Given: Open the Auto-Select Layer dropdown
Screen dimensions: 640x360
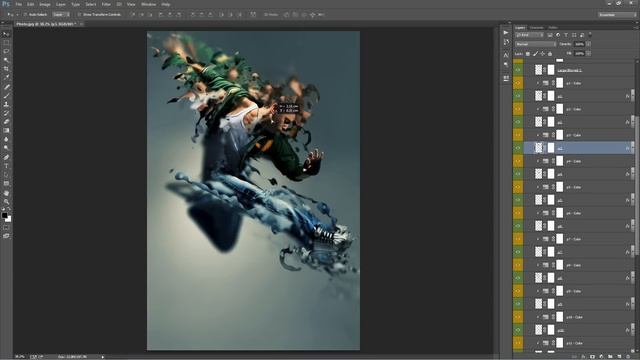Looking at the screenshot, I should (x=60, y=14).
